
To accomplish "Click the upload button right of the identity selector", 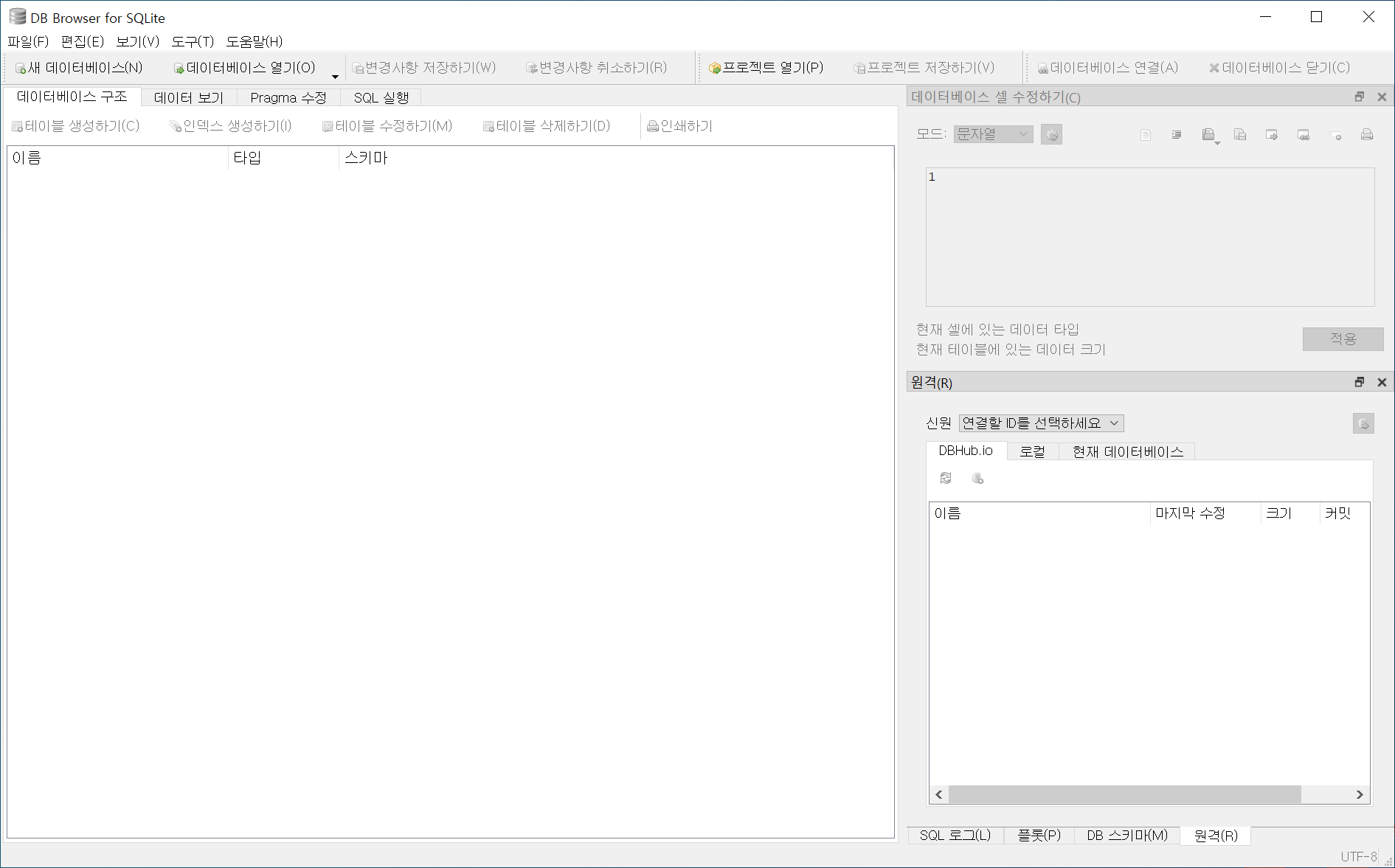I will click(x=1363, y=424).
